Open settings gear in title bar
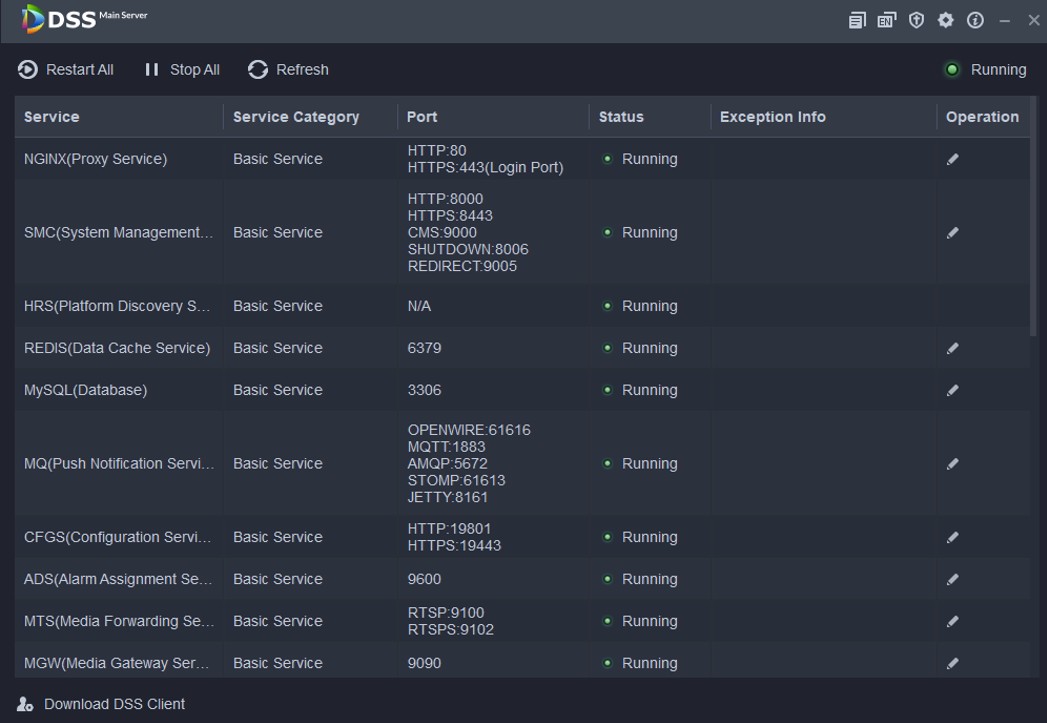Viewport: 1047px width, 723px height. (945, 20)
